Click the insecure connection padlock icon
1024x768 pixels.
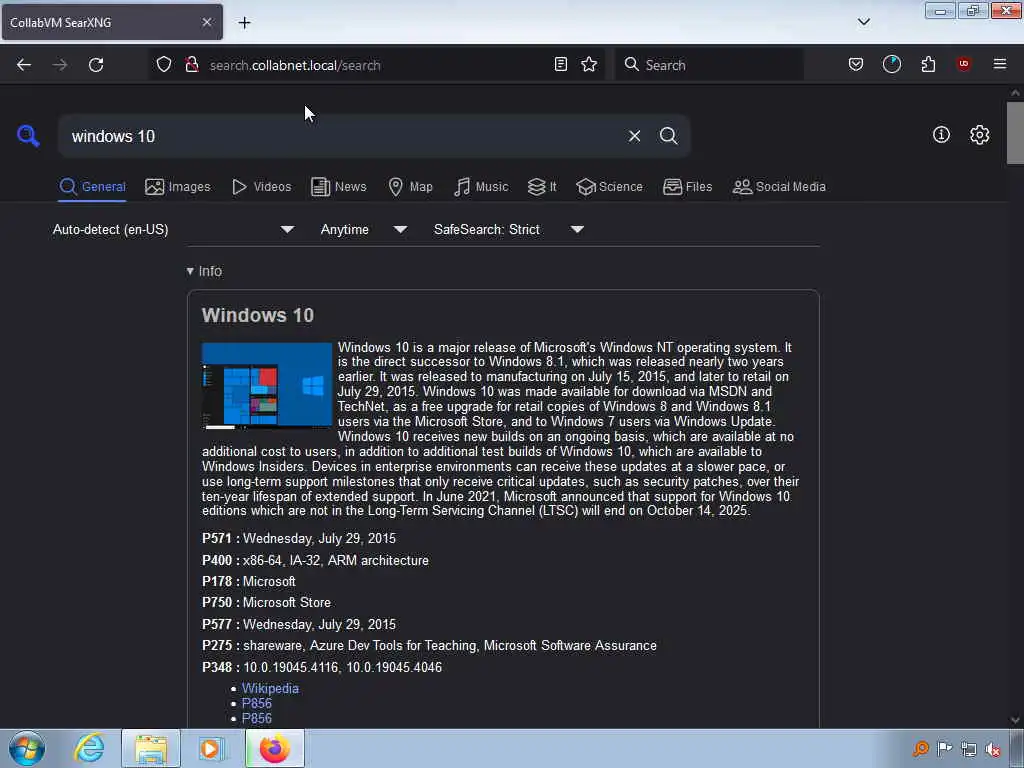coord(192,64)
